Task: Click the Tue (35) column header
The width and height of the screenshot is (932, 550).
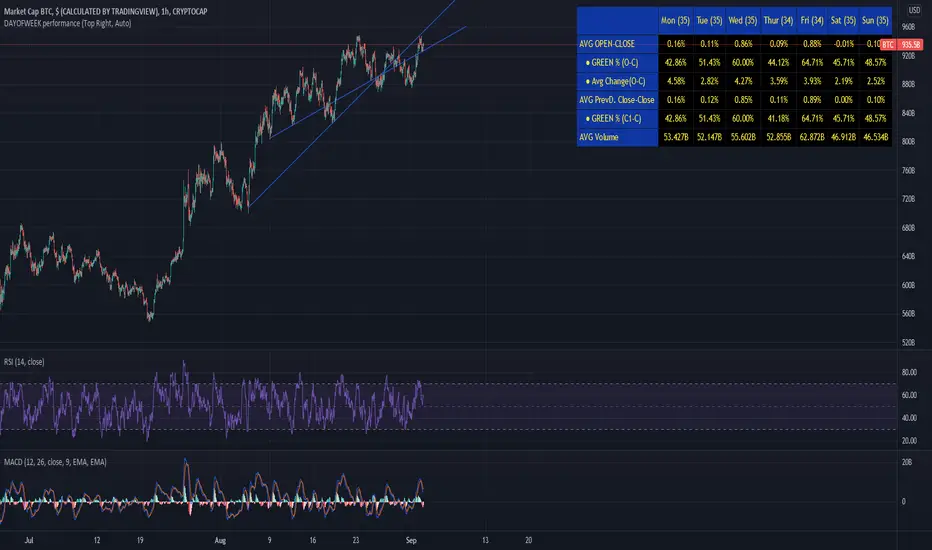Action: point(709,21)
